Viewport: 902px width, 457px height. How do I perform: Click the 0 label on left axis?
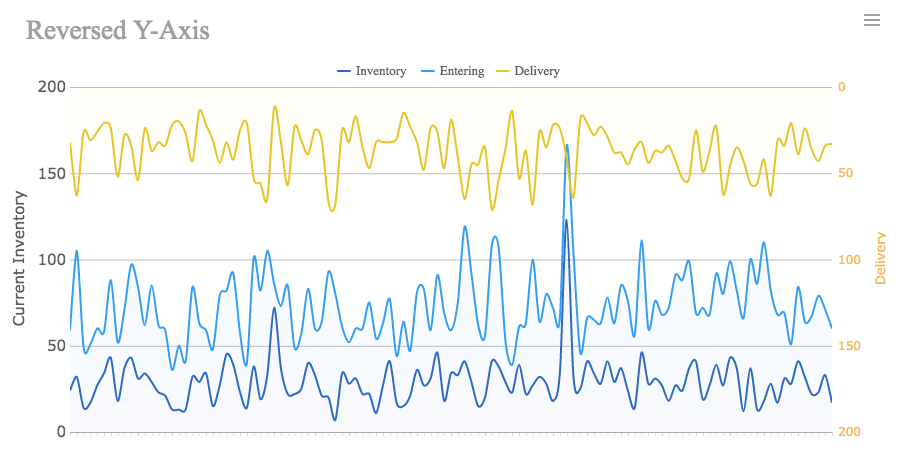(x=61, y=432)
